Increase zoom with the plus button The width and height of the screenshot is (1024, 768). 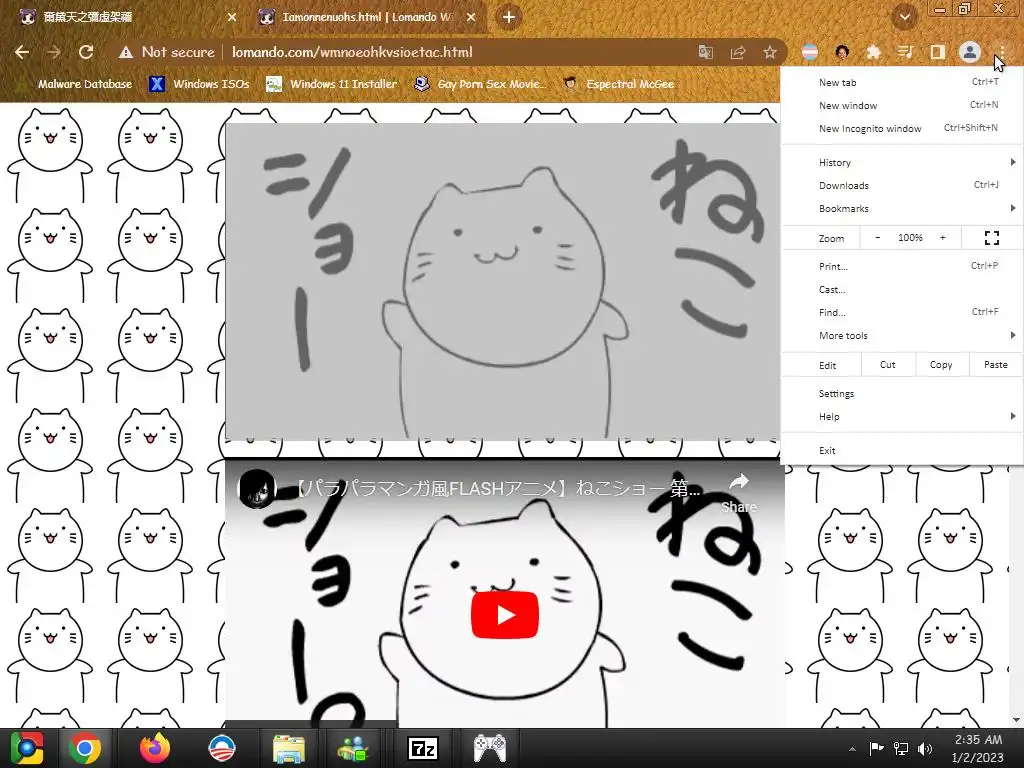click(942, 238)
